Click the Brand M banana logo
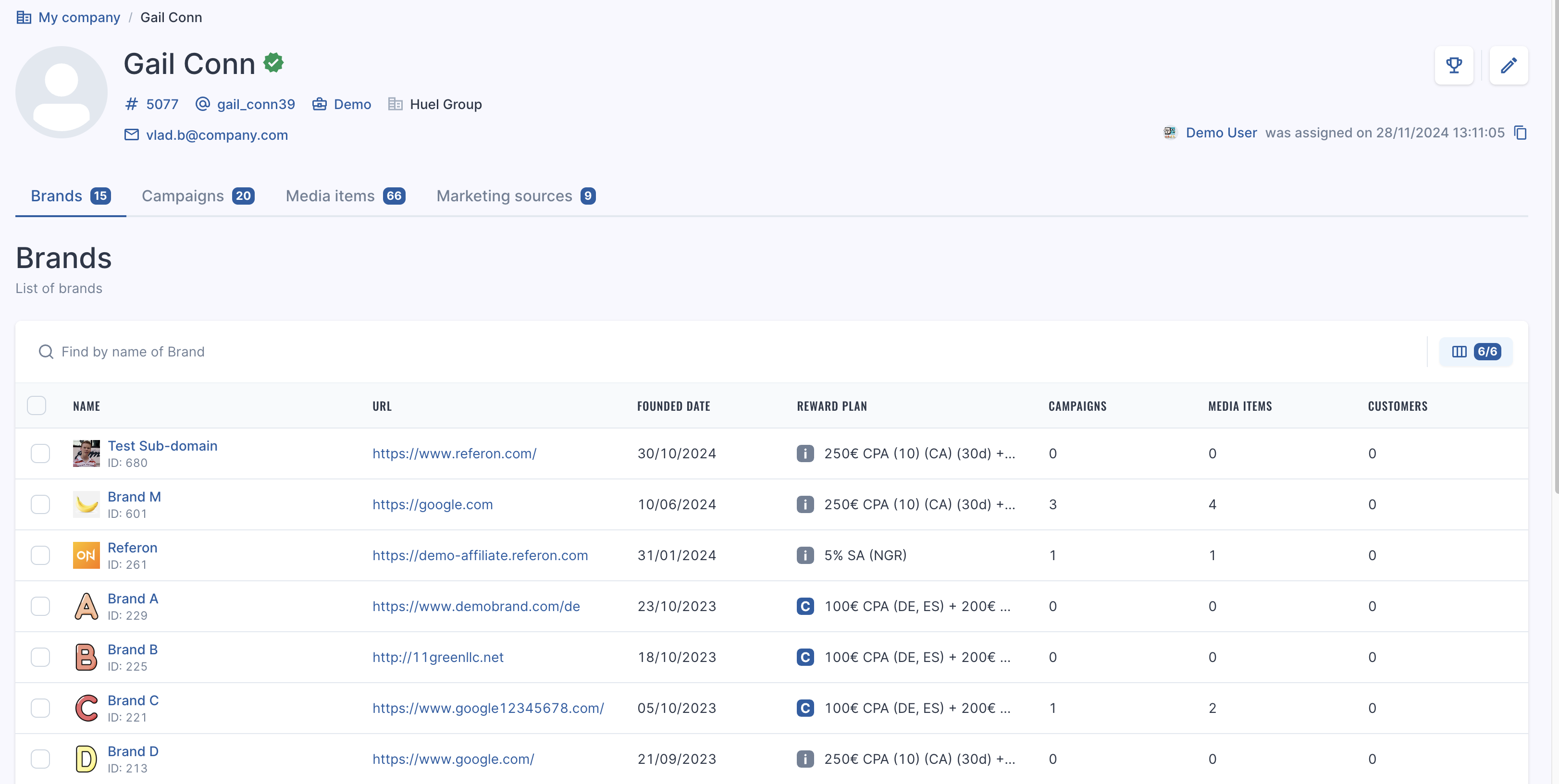The image size is (1559, 784). [87, 504]
